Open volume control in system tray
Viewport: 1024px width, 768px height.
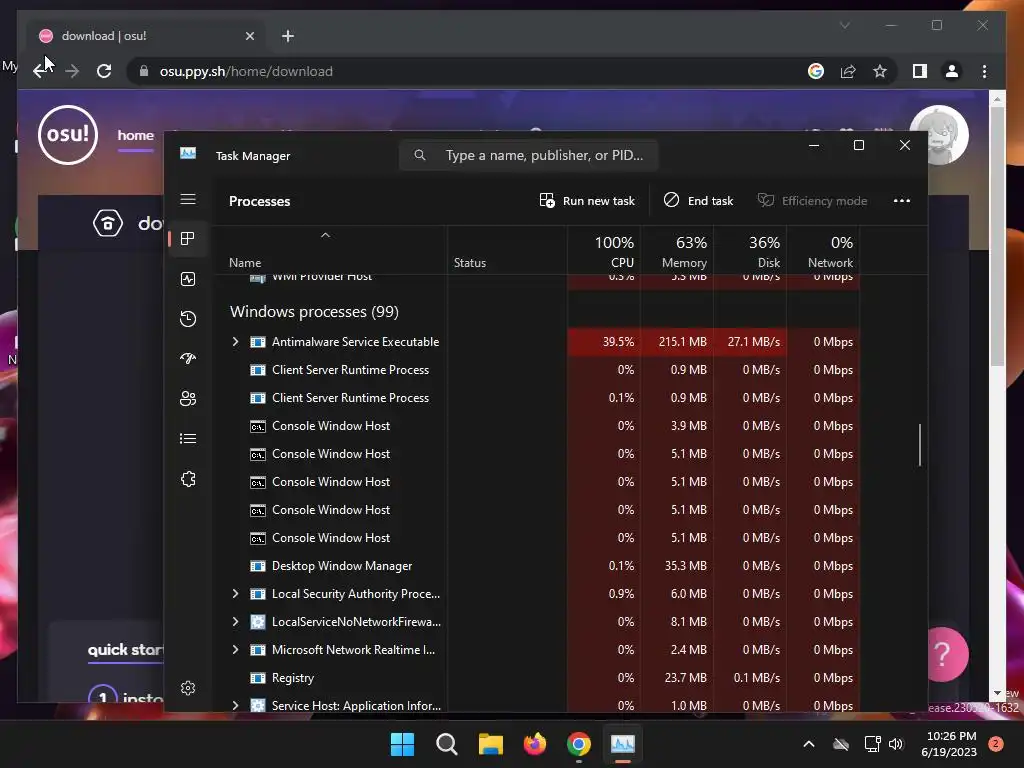(896, 744)
